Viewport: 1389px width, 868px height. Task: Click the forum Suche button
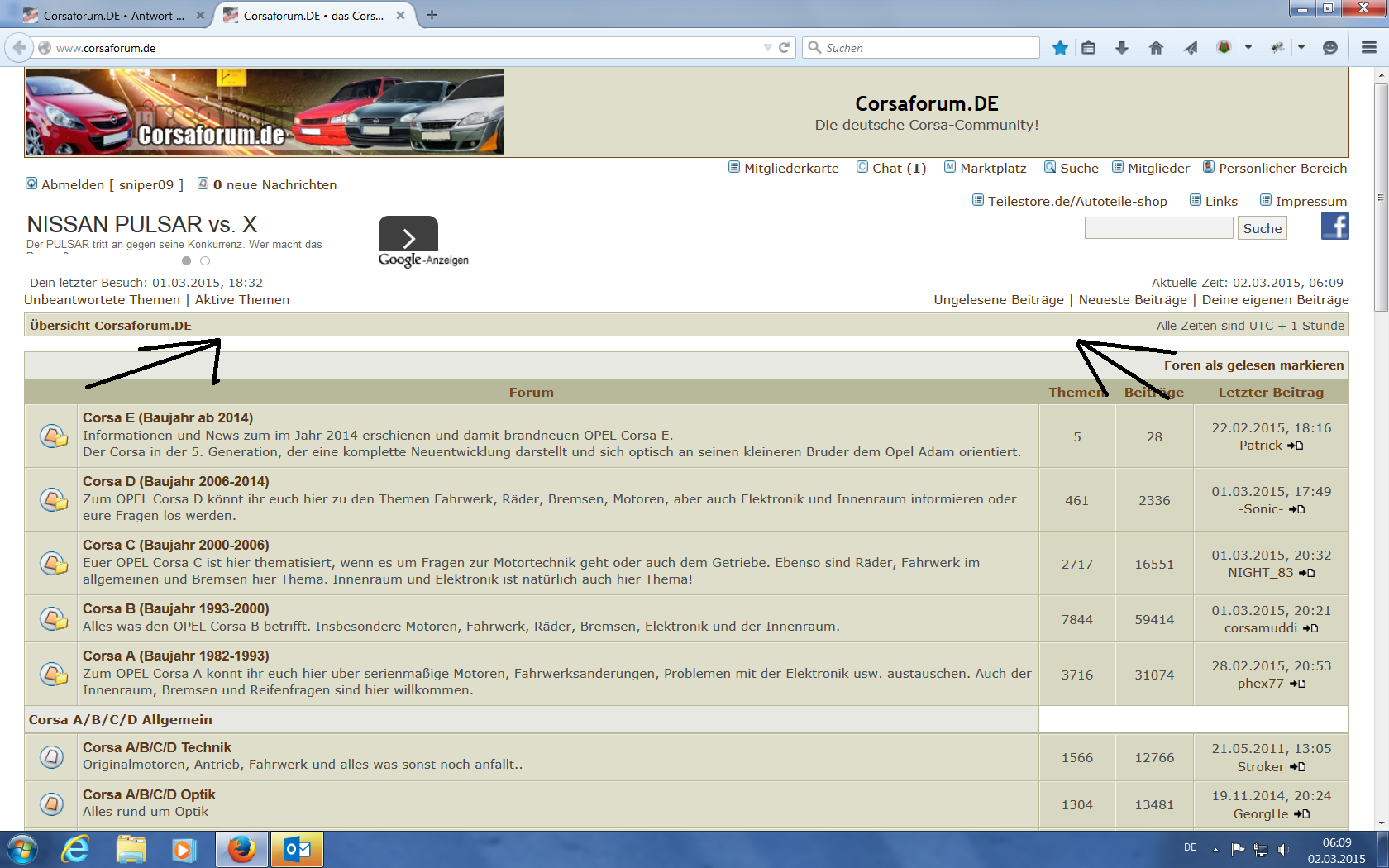pyautogui.click(x=1262, y=228)
